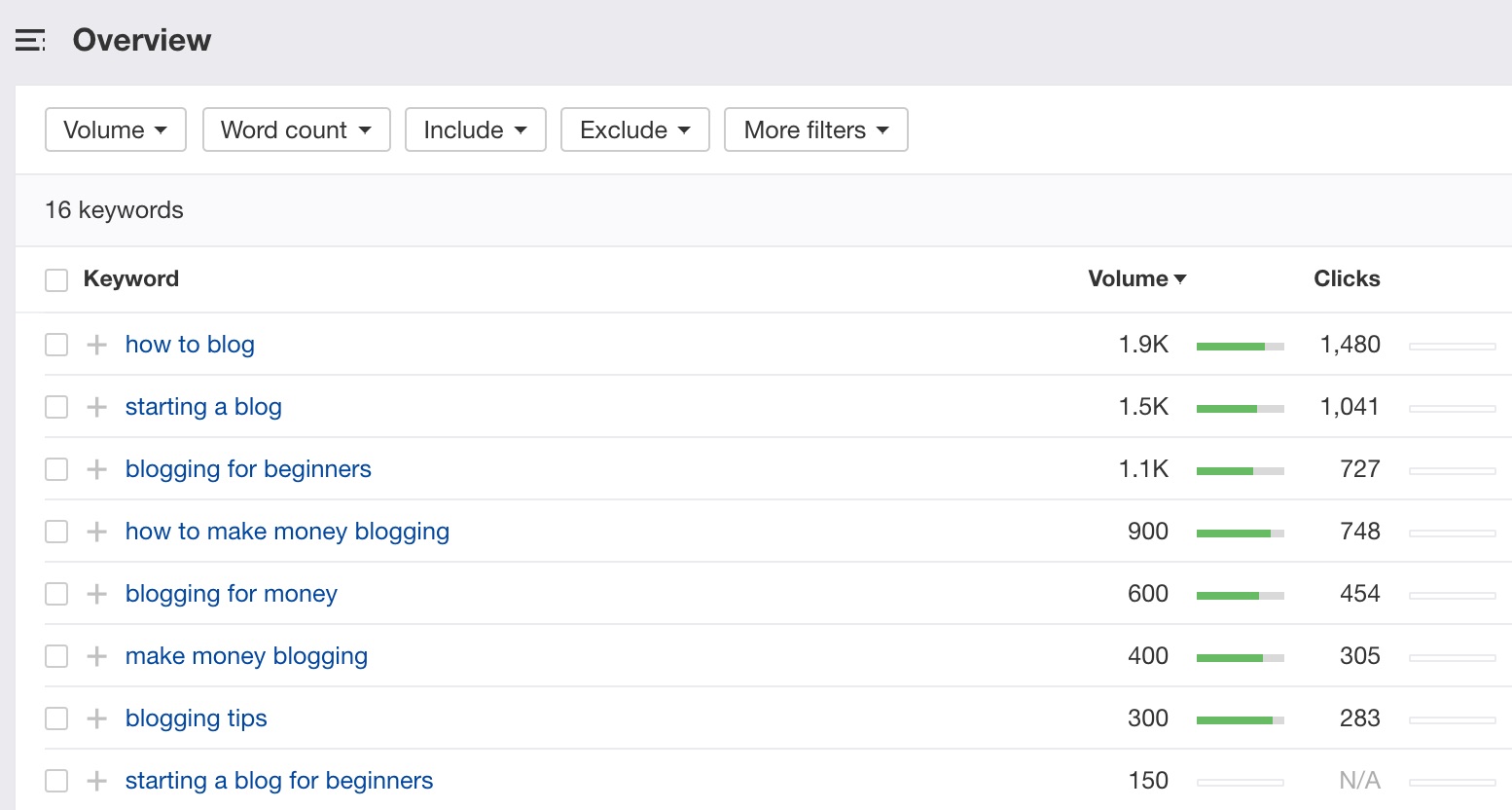Click the plus beside "blogging for money"
The height and width of the screenshot is (810, 1512).
tap(95, 593)
